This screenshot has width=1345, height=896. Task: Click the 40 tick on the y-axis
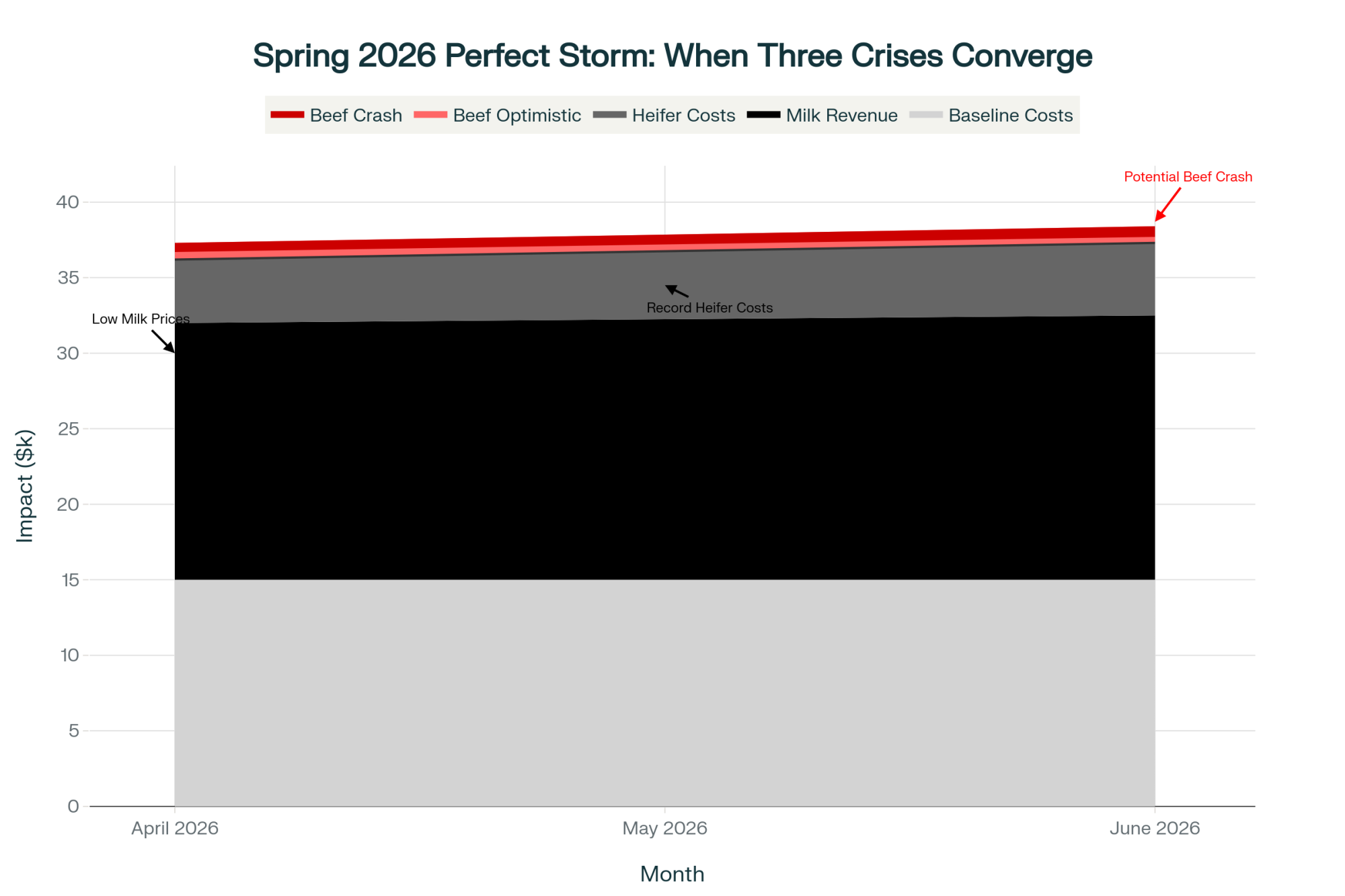pos(68,202)
